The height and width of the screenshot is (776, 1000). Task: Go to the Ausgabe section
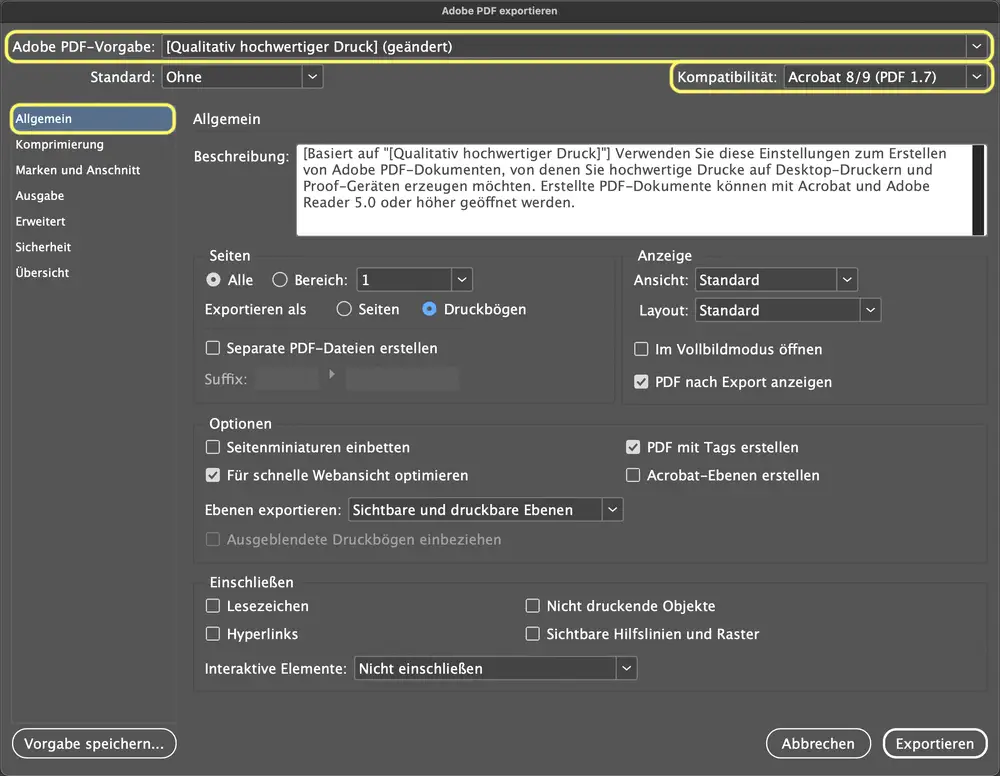click(40, 196)
